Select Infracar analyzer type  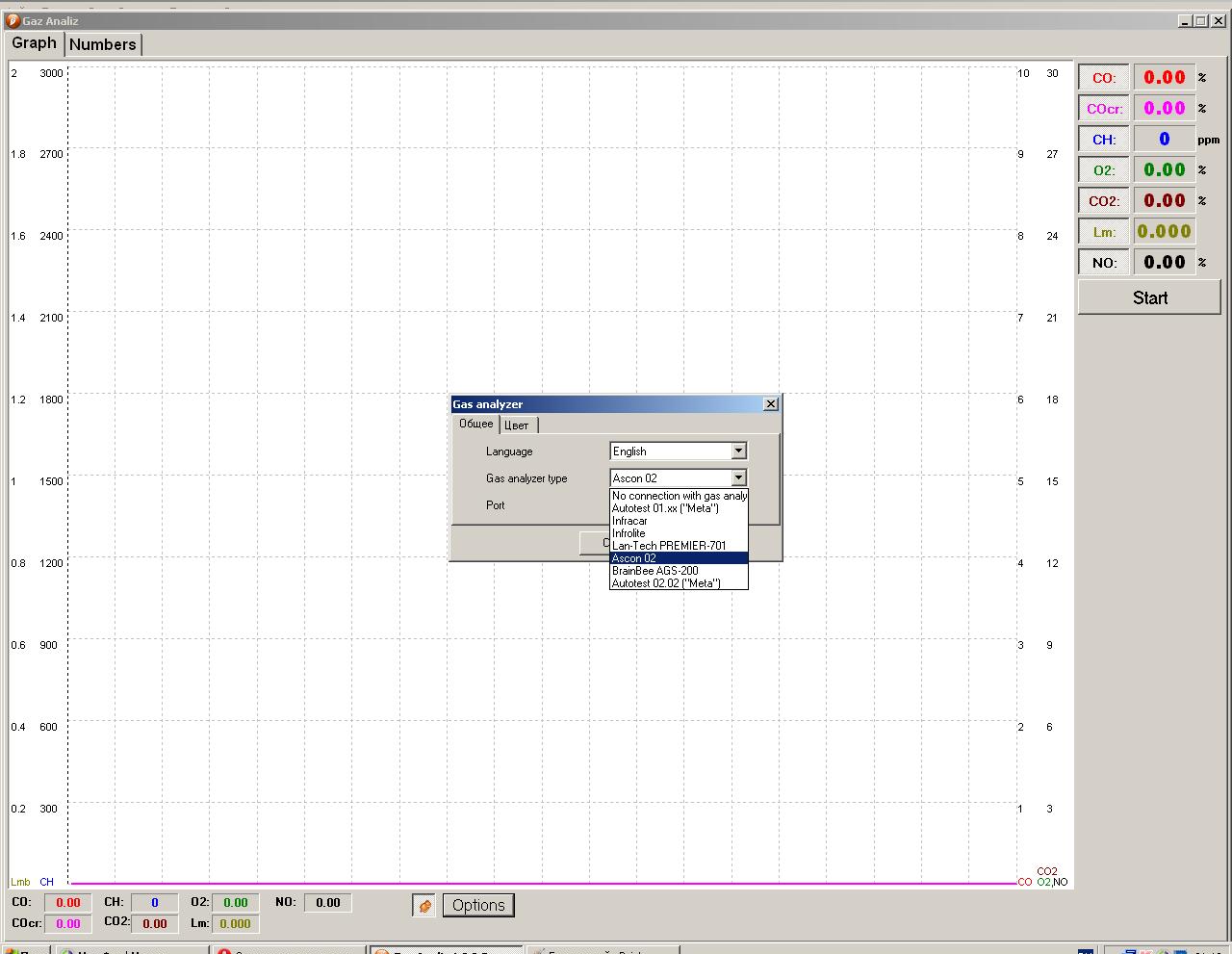(x=679, y=521)
